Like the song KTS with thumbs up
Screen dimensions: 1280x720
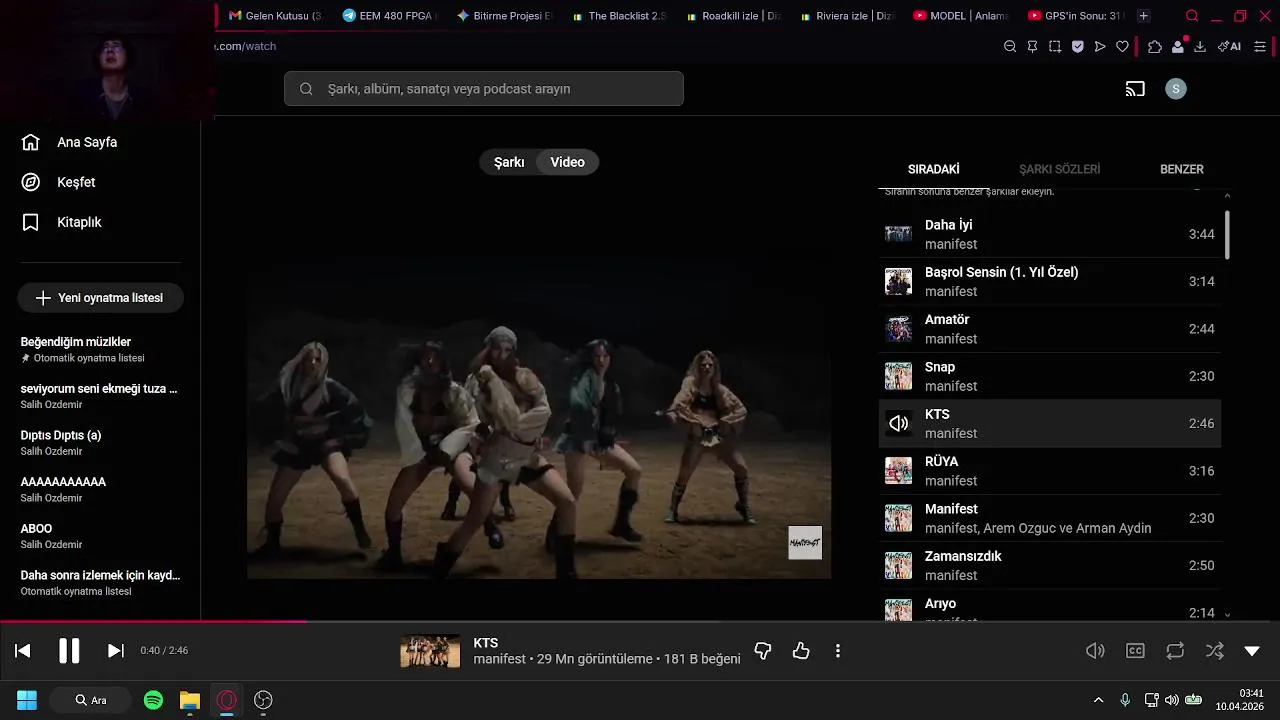point(801,651)
